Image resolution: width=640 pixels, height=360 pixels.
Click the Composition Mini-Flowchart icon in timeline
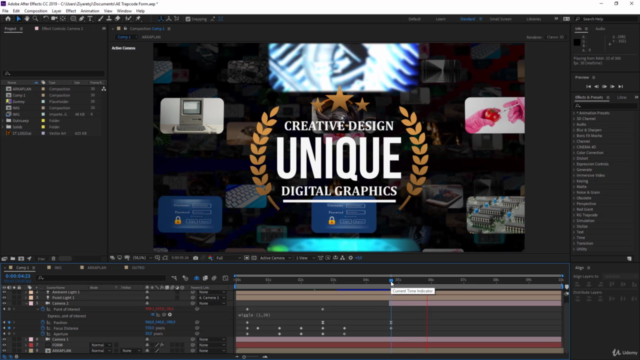174,278
